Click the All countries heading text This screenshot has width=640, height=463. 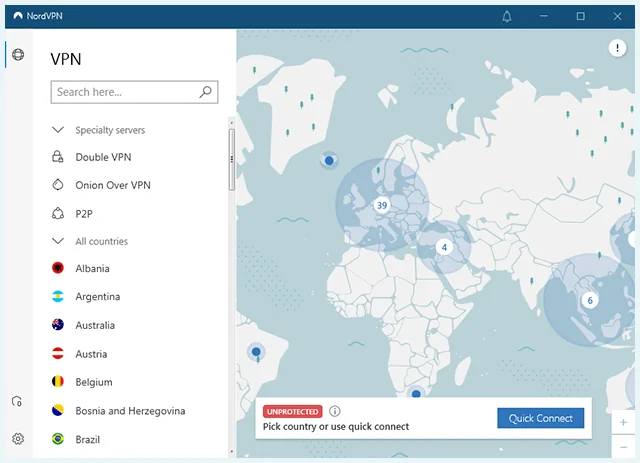tap(102, 241)
